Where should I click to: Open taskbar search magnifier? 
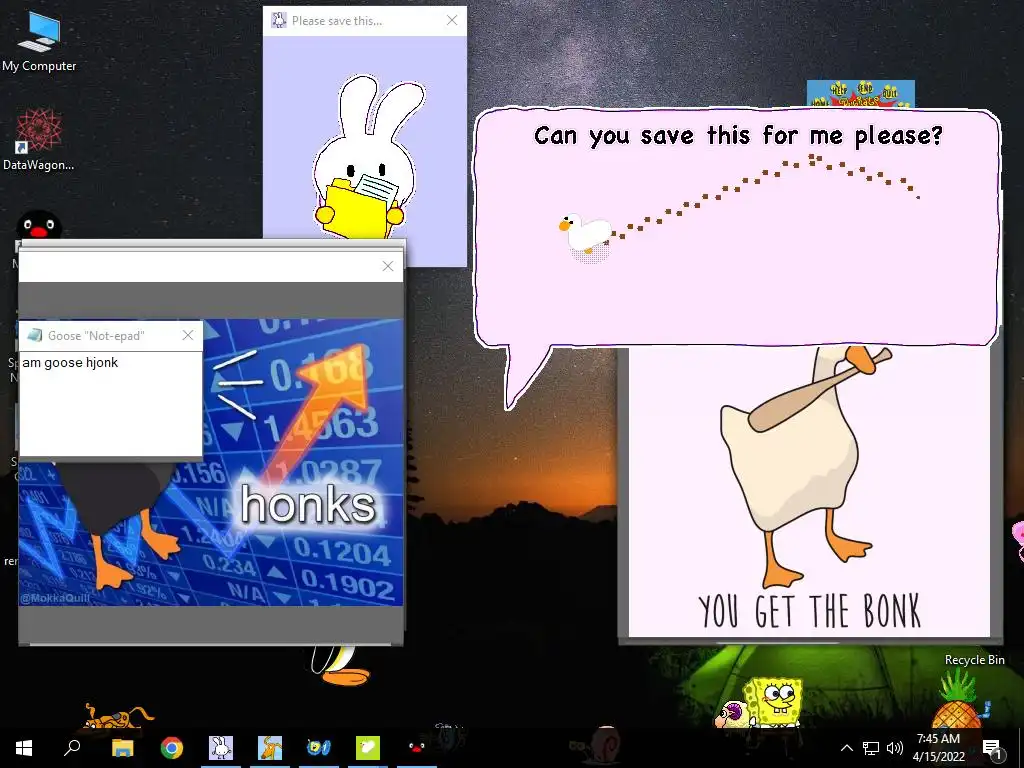point(72,748)
